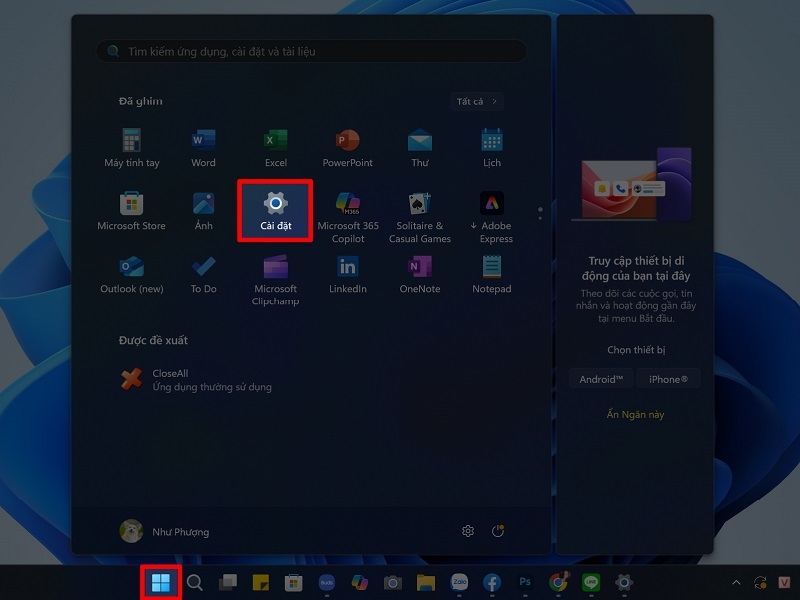The height and width of the screenshot is (600, 800).
Task: Open Microsoft Word from pinned apps
Action: (203, 147)
